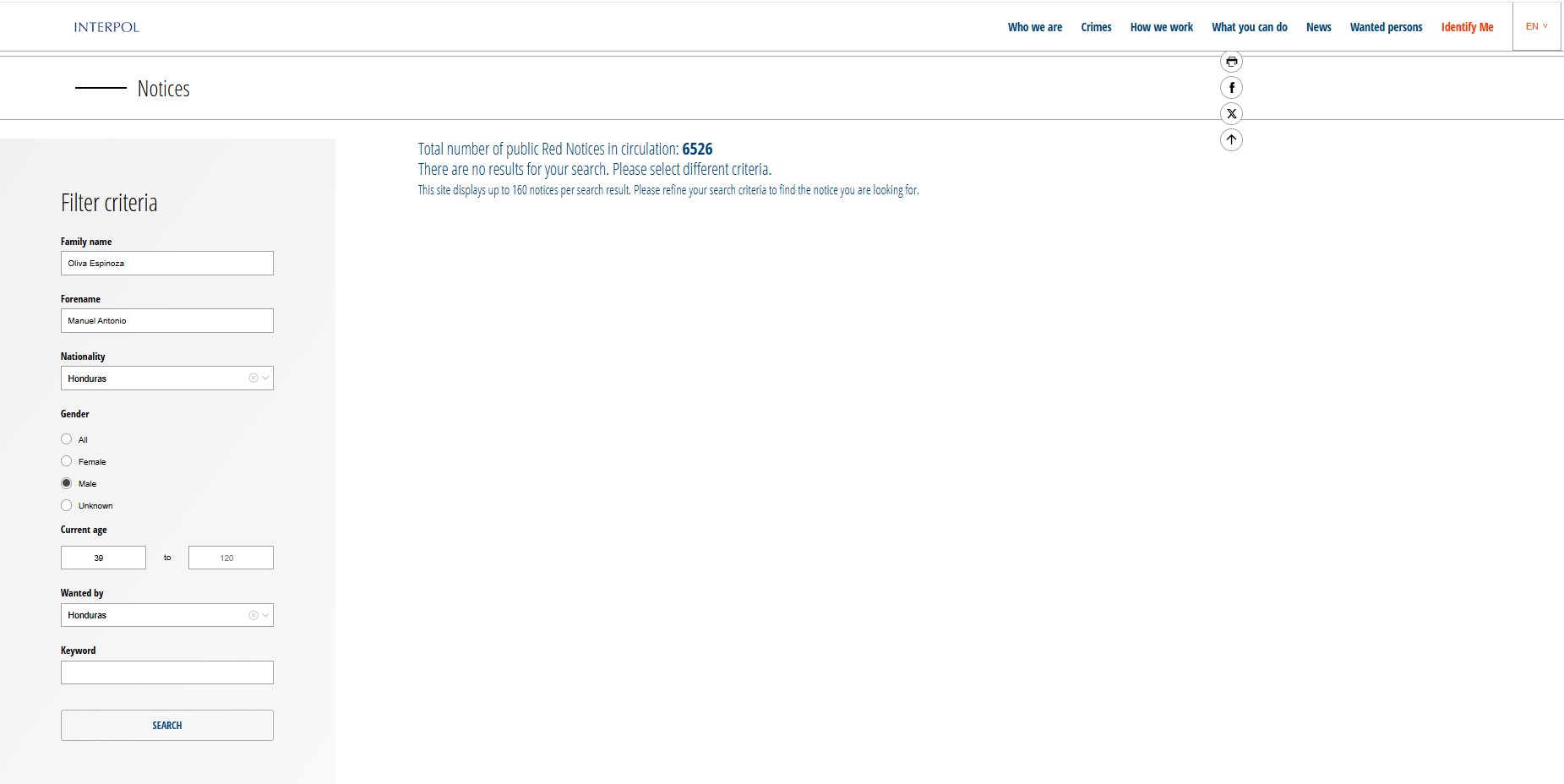Clear the Nationality selection
Screen dimensions: 1564x784
point(253,378)
